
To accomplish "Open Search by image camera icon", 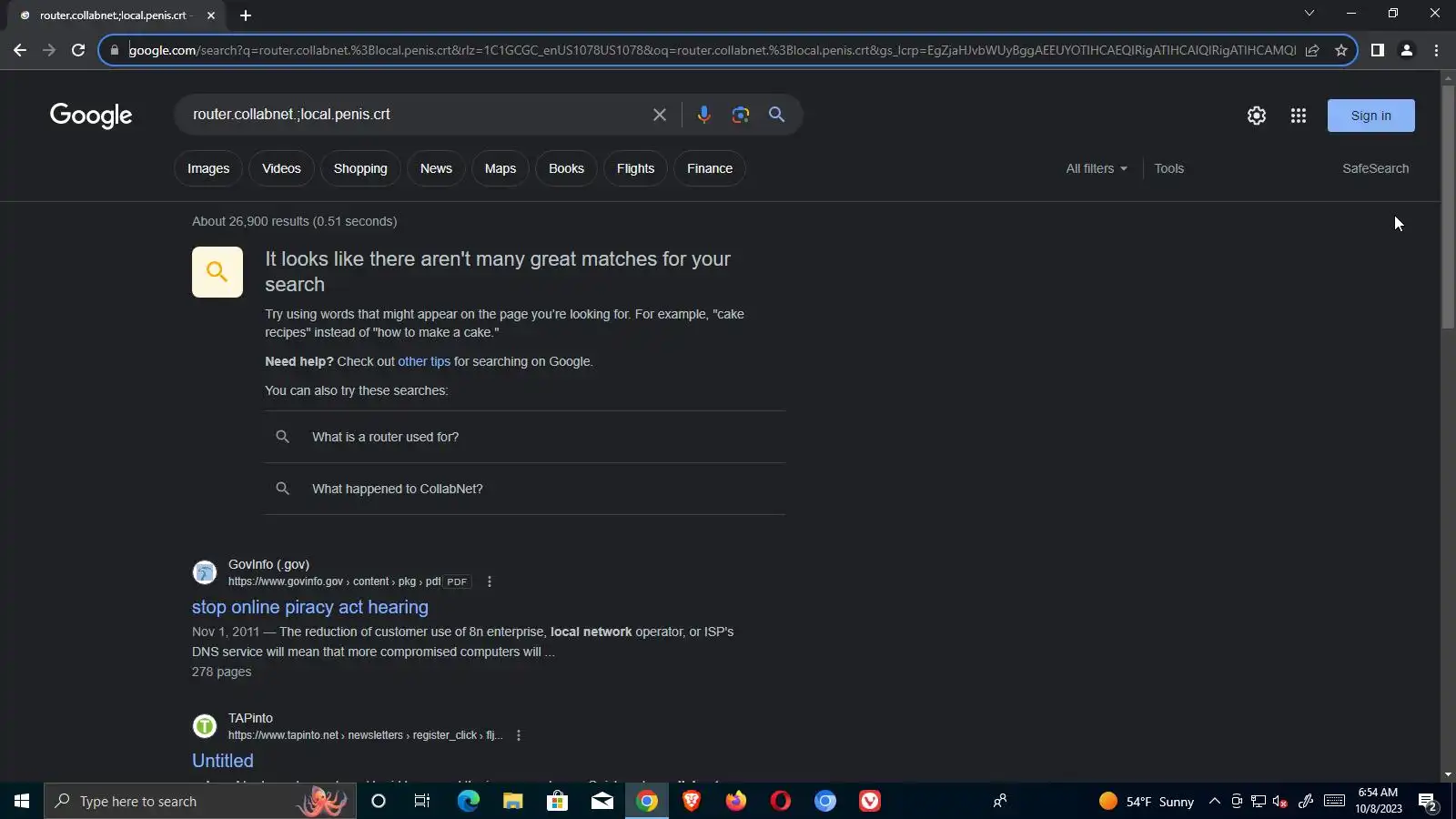I will 741,115.
